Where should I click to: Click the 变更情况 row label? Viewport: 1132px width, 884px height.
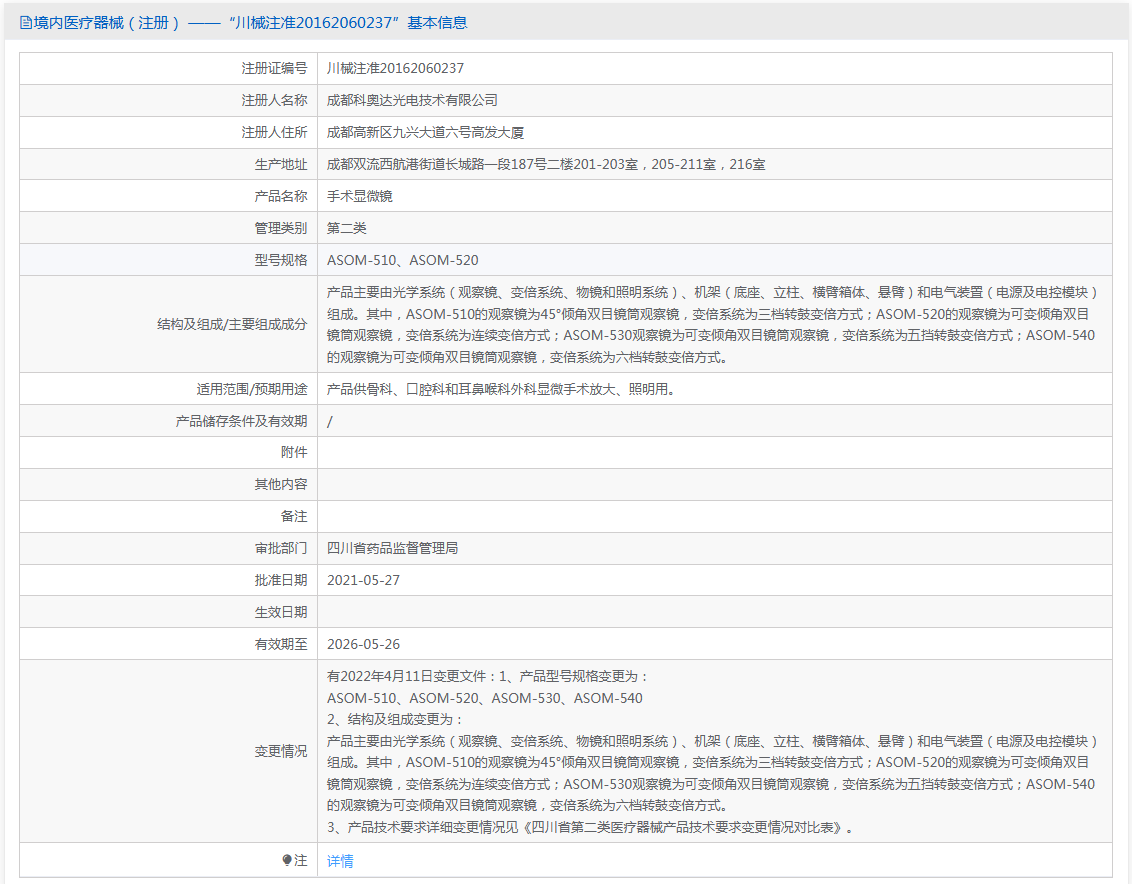click(x=281, y=752)
